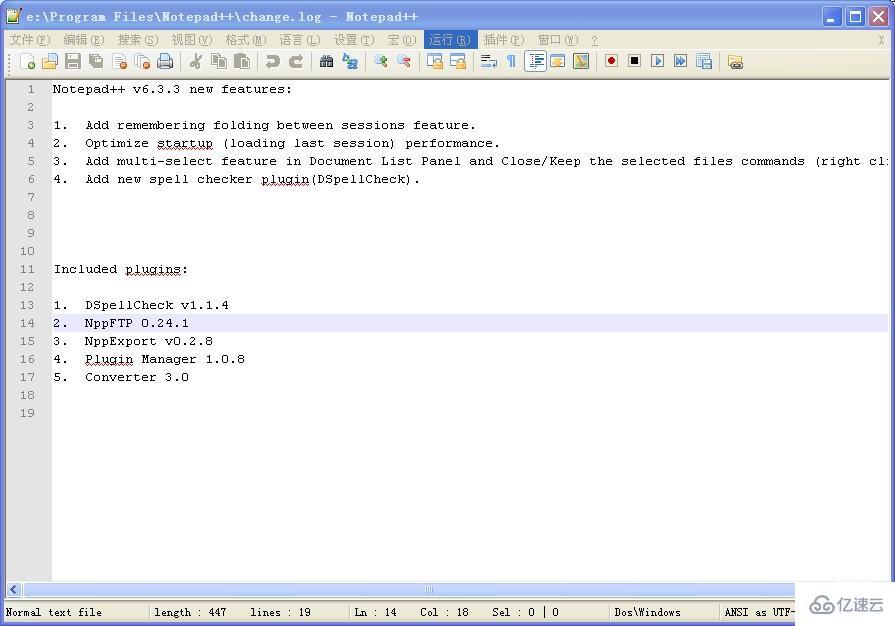
Task: Toggle synchronized vertical scrolling
Action: (x=435, y=62)
